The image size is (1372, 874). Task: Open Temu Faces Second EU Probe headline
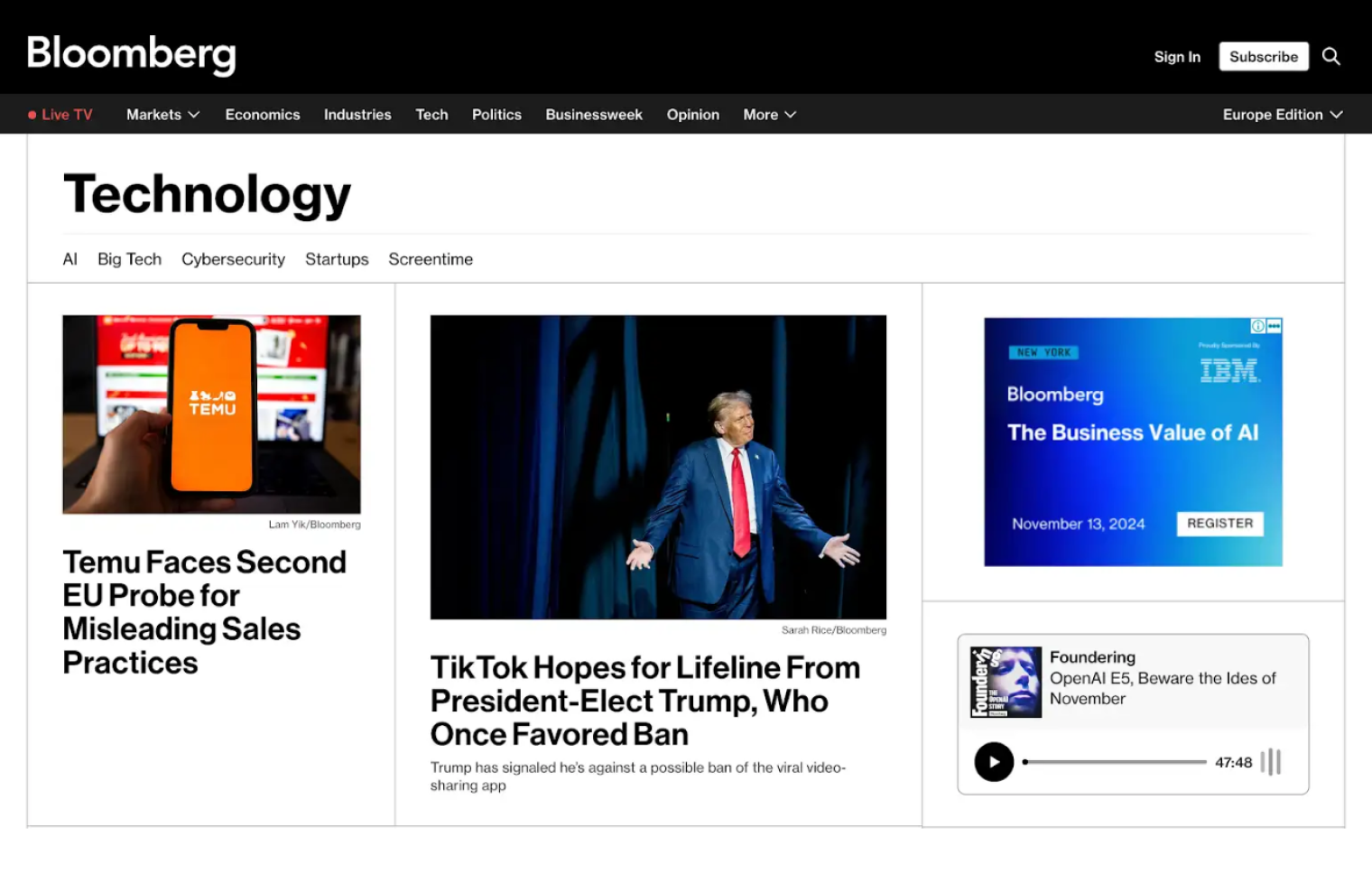tap(205, 612)
